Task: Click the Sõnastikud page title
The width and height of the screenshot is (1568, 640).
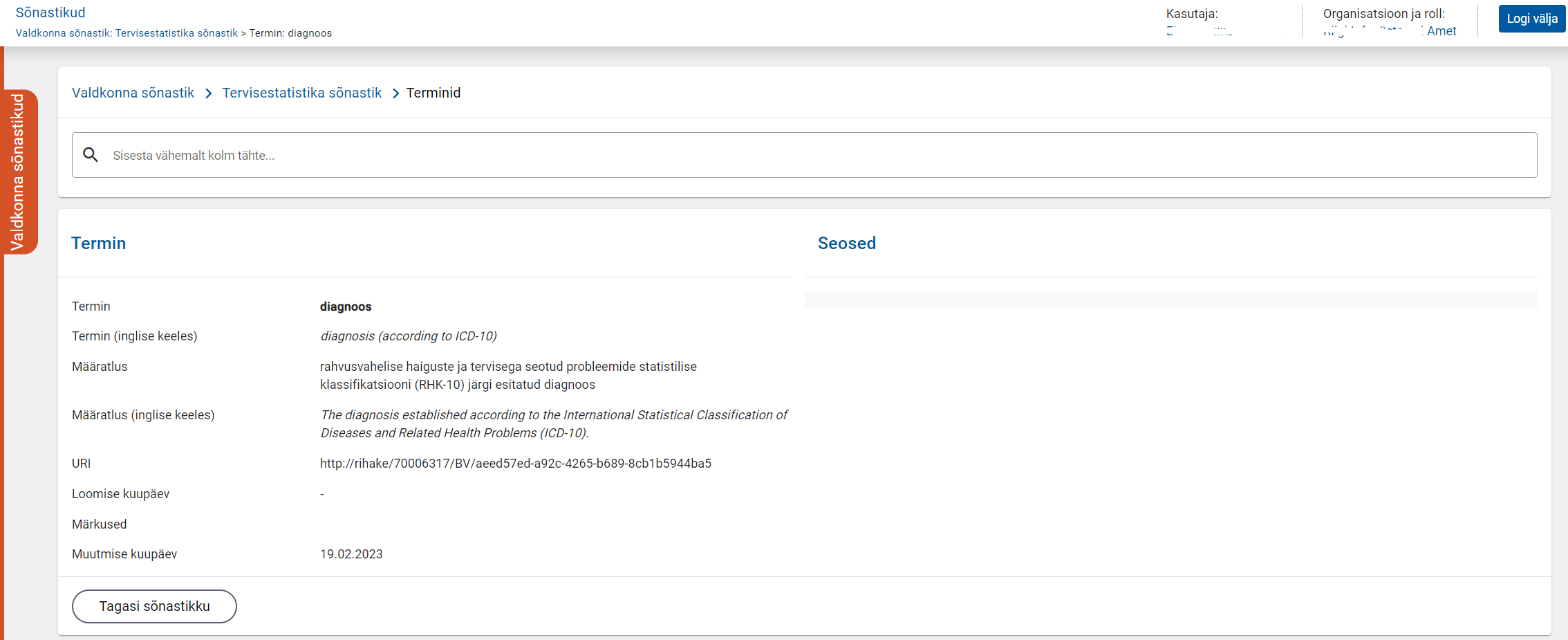Action: coord(50,12)
